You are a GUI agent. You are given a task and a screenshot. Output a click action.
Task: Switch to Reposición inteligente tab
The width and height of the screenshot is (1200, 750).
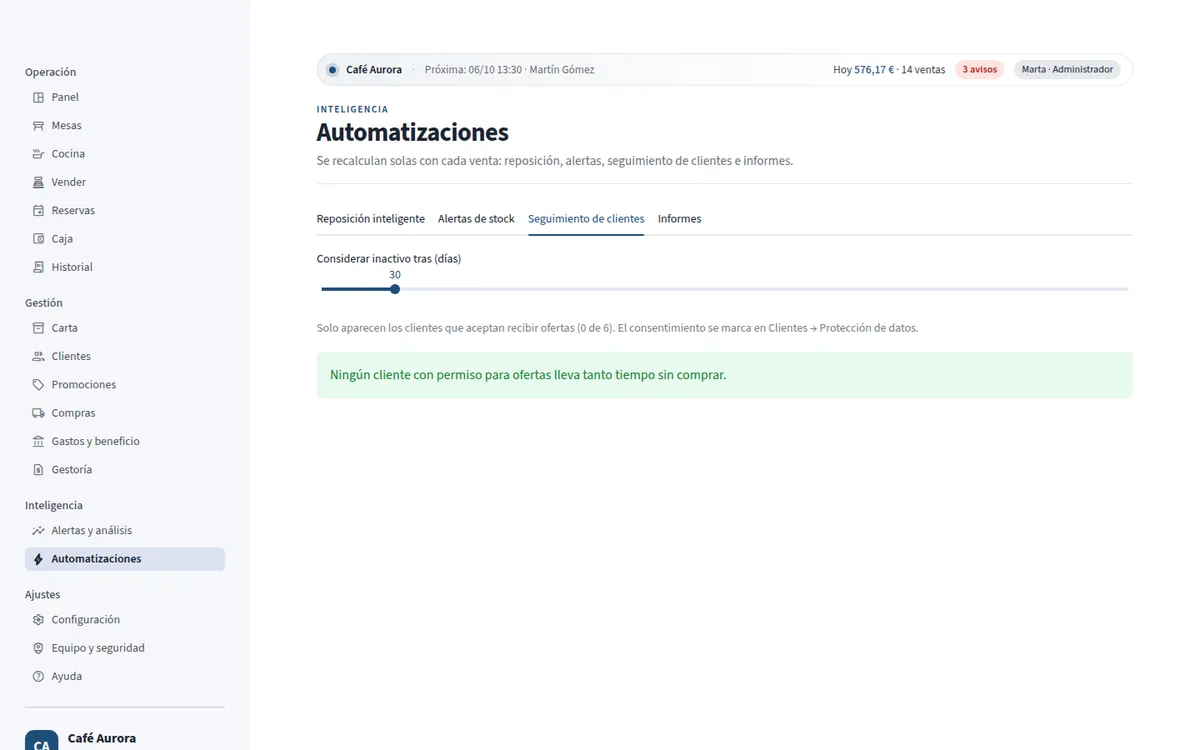click(x=371, y=219)
